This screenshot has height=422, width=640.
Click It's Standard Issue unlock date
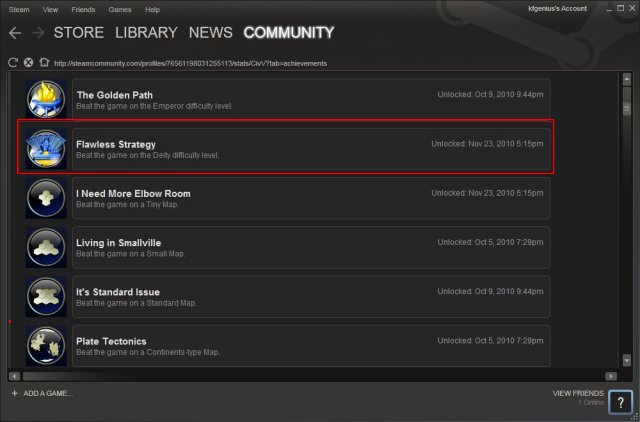point(490,292)
